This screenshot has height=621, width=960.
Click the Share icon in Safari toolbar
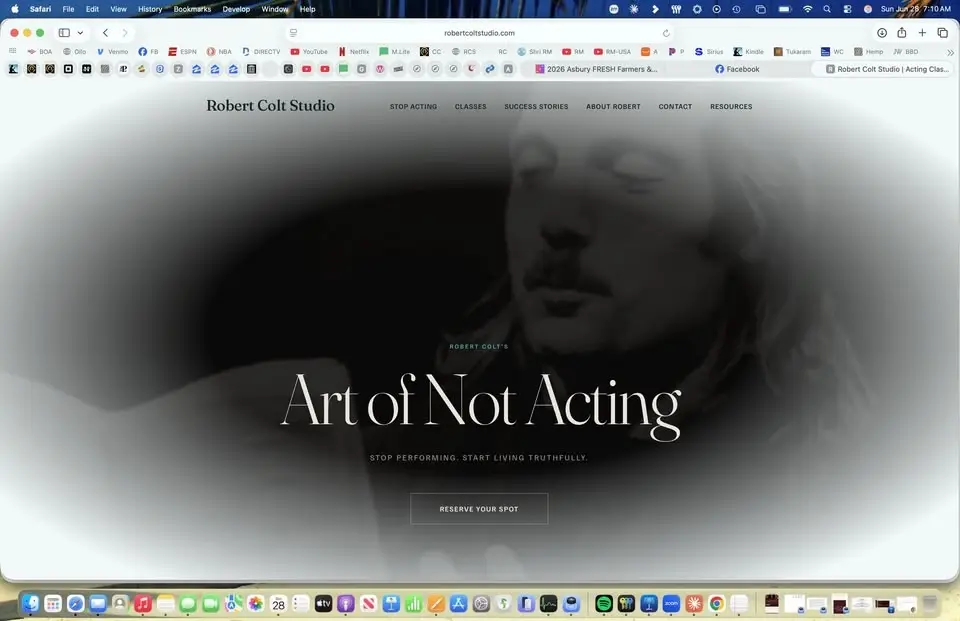(902, 32)
